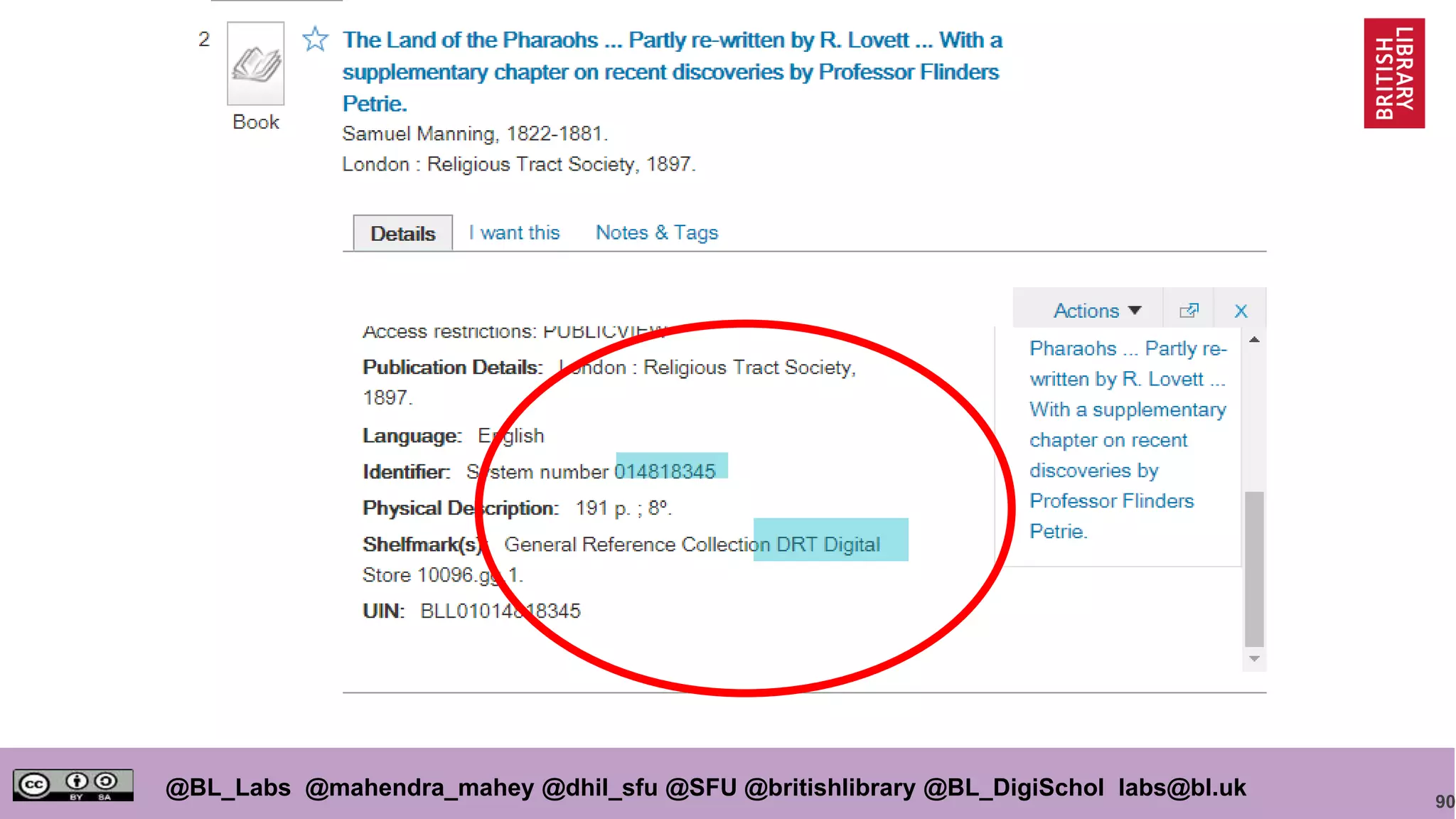Close the details panel with X
This screenshot has height=819, width=1456.
(x=1241, y=311)
